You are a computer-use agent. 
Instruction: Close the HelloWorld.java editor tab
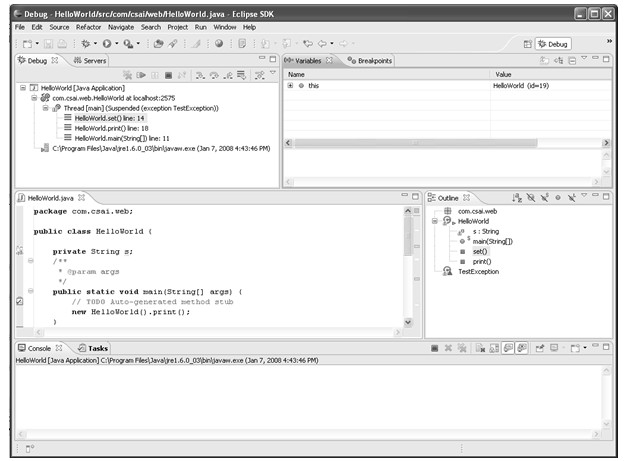pos(82,198)
